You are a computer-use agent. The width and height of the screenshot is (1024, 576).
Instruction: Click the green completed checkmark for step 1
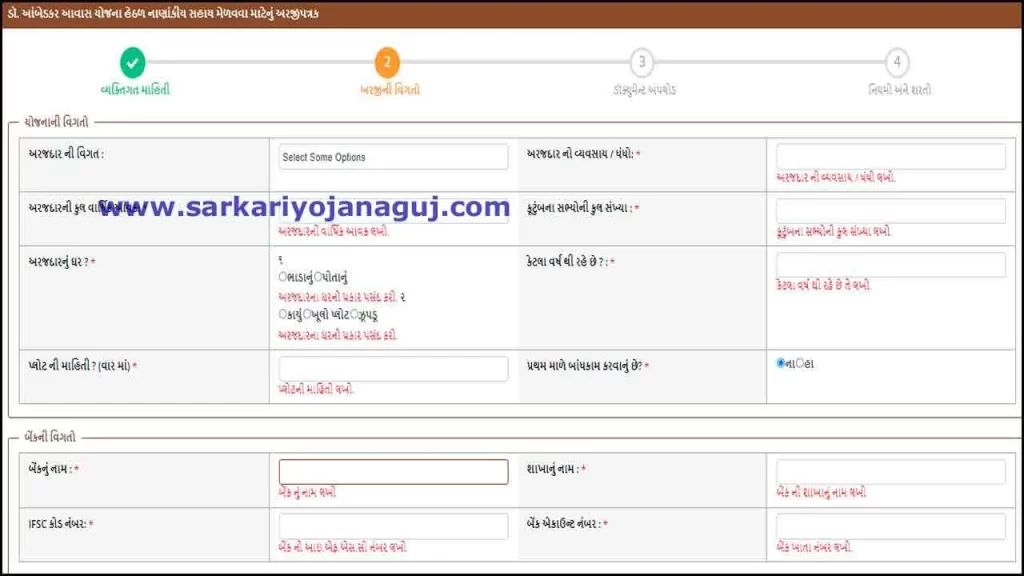click(134, 62)
